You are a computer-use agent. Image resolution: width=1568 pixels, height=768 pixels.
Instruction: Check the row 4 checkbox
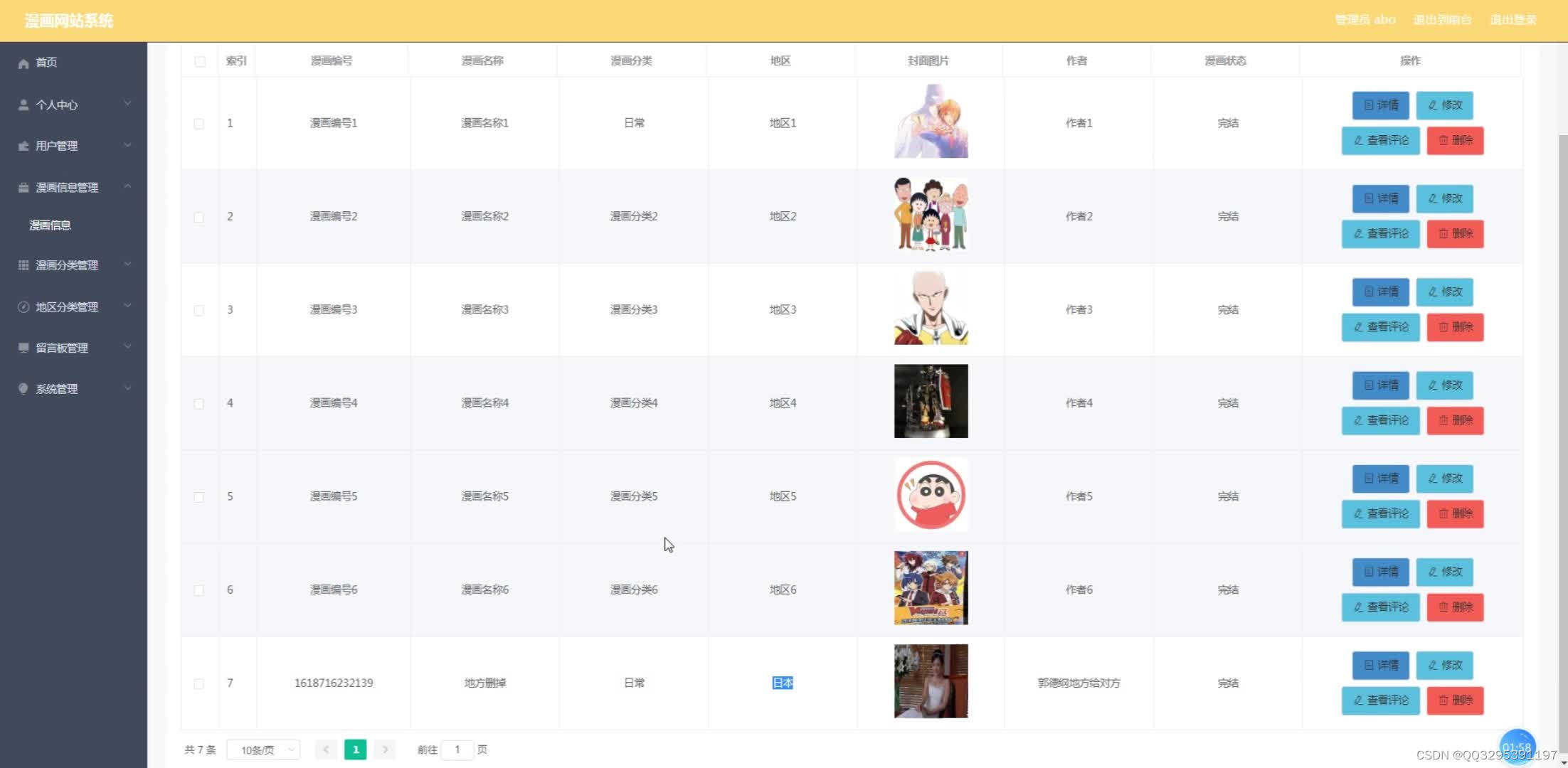[x=199, y=404]
